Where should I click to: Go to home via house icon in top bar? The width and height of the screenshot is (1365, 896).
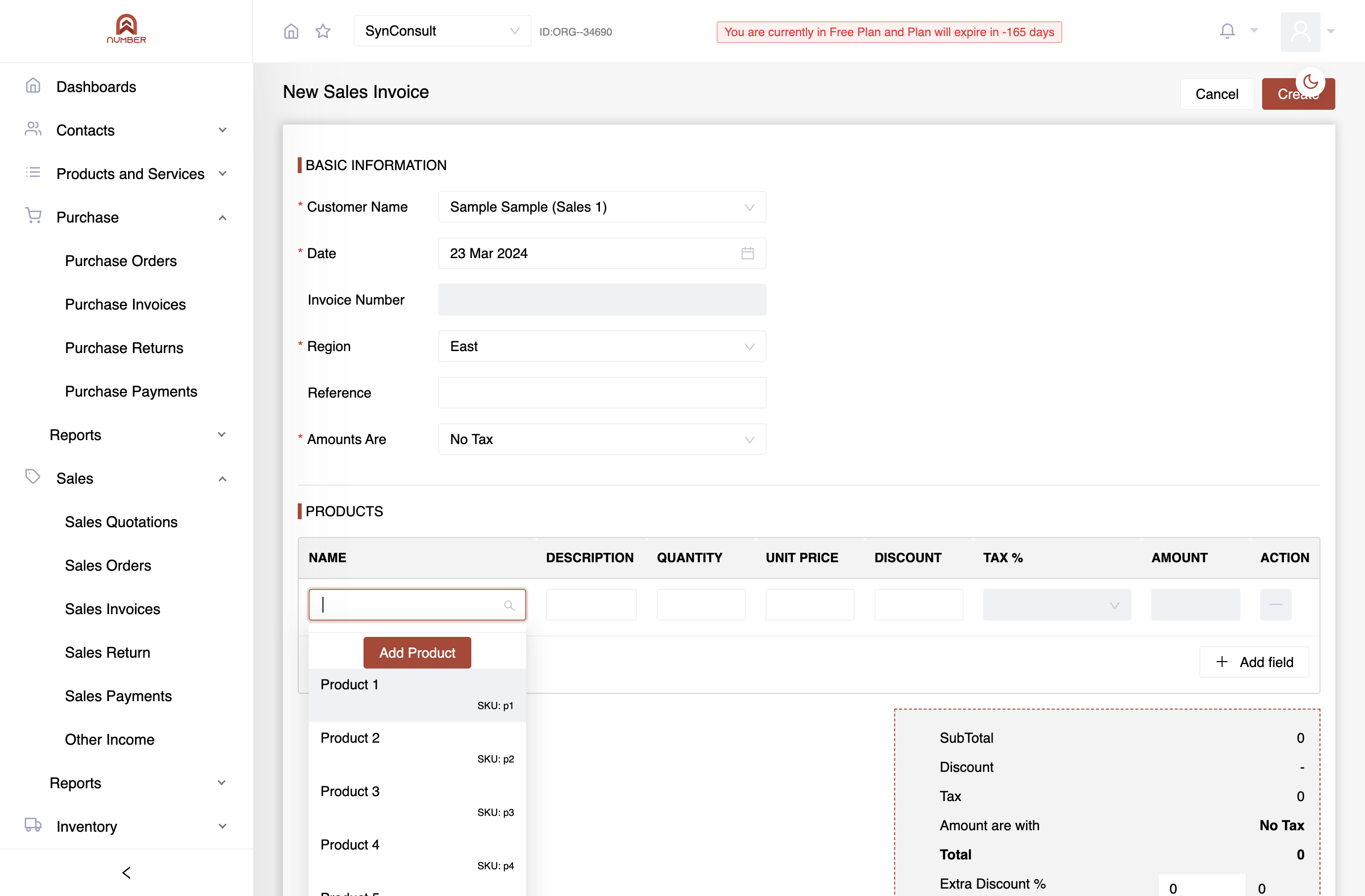coord(291,31)
